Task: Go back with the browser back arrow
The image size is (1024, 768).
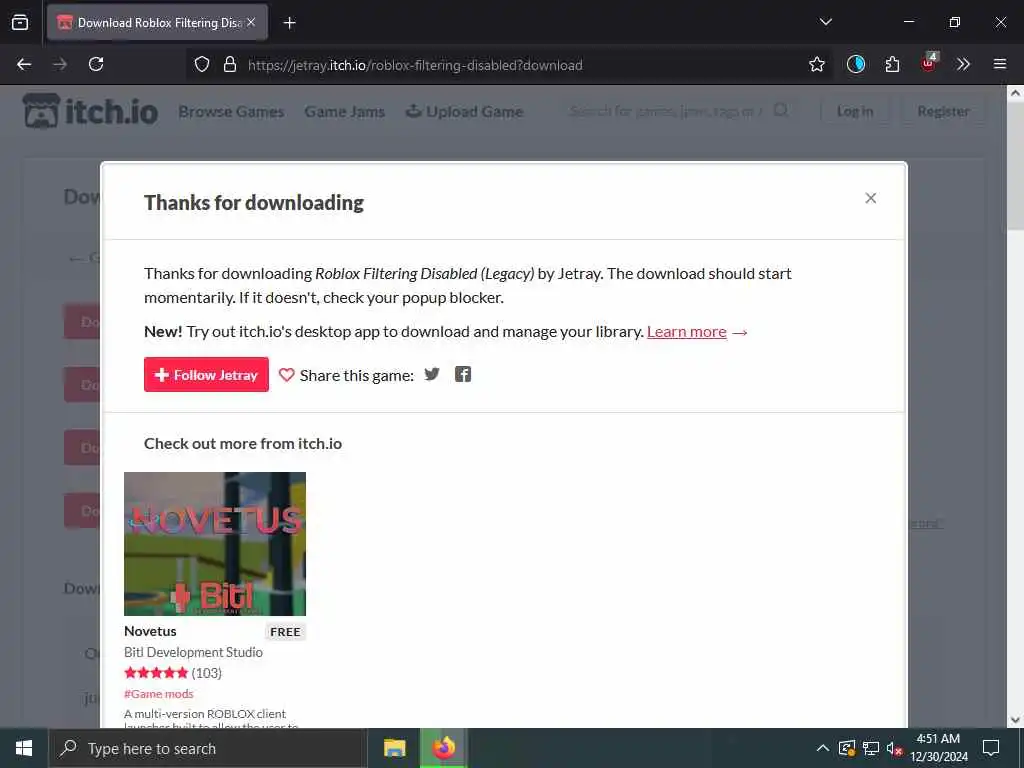Action: [24, 64]
